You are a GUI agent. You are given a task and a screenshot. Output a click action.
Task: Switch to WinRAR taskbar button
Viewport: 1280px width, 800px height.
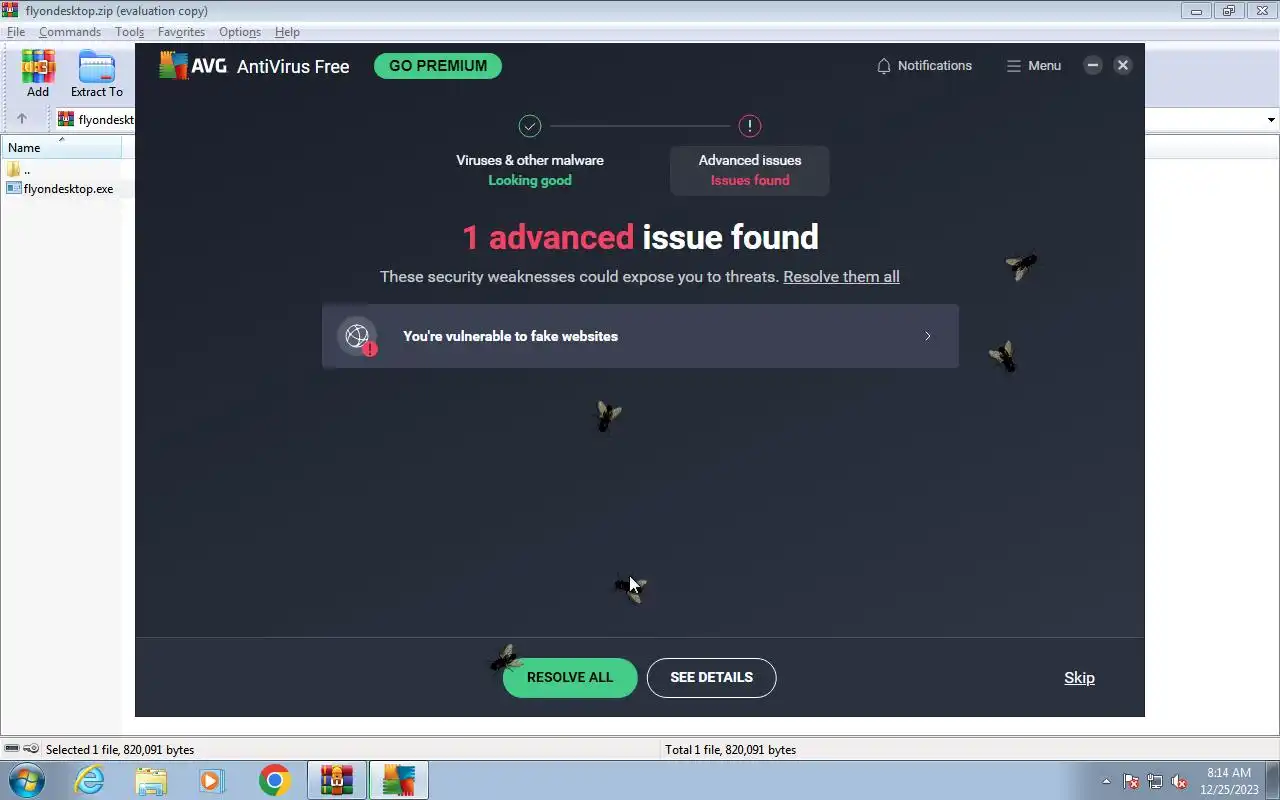336,780
